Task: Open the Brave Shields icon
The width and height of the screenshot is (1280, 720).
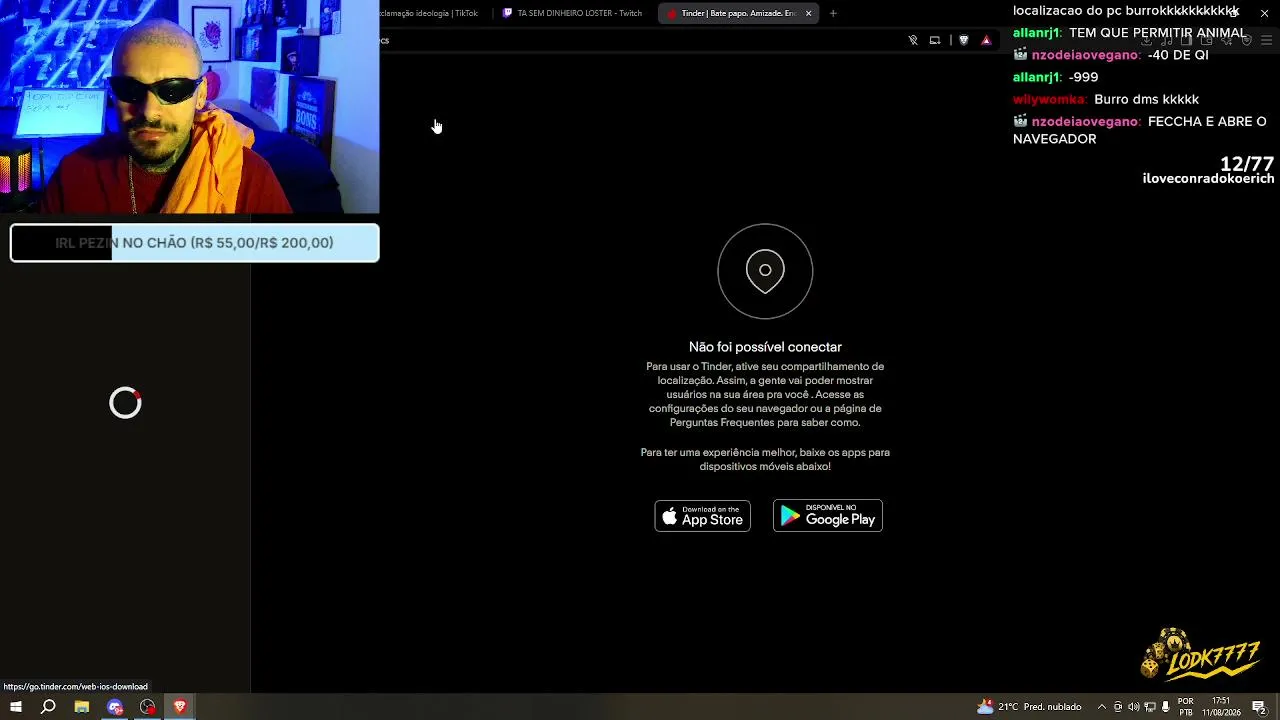Action: point(964,40)
